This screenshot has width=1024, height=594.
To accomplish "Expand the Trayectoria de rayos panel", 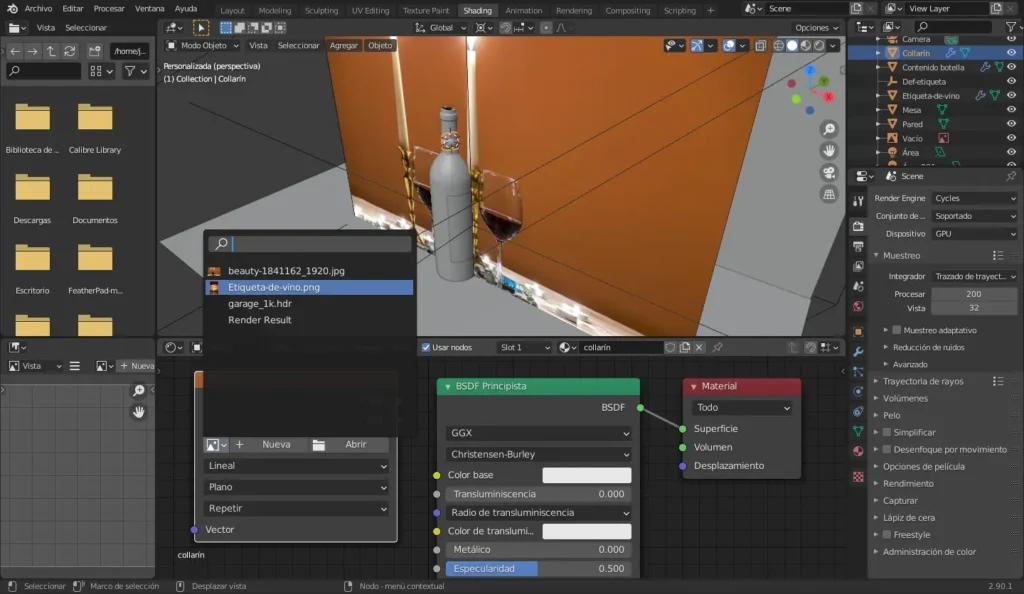I will pos(923,381).
